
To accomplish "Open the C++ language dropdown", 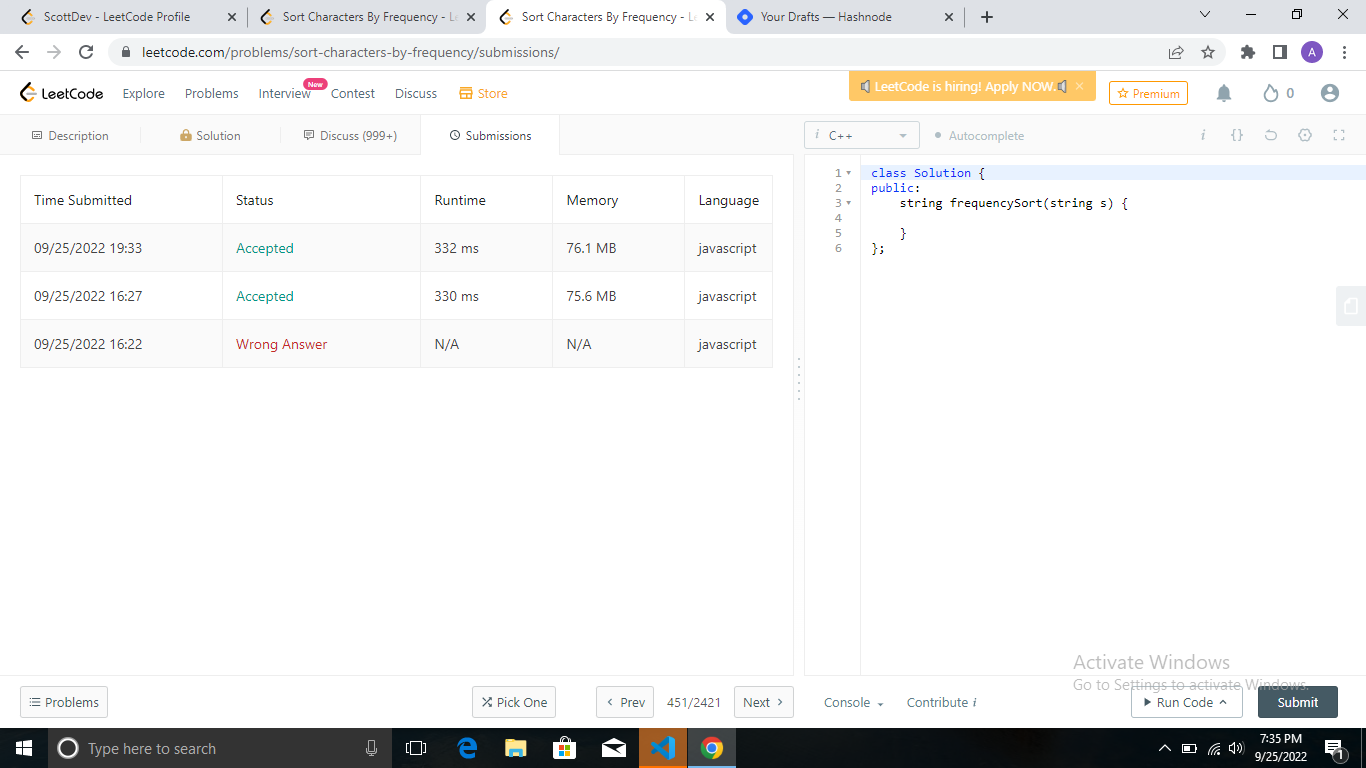I will click(862, 135).
